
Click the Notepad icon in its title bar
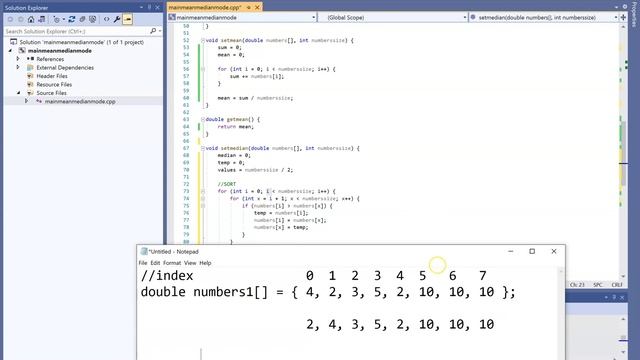pos(144,251)
